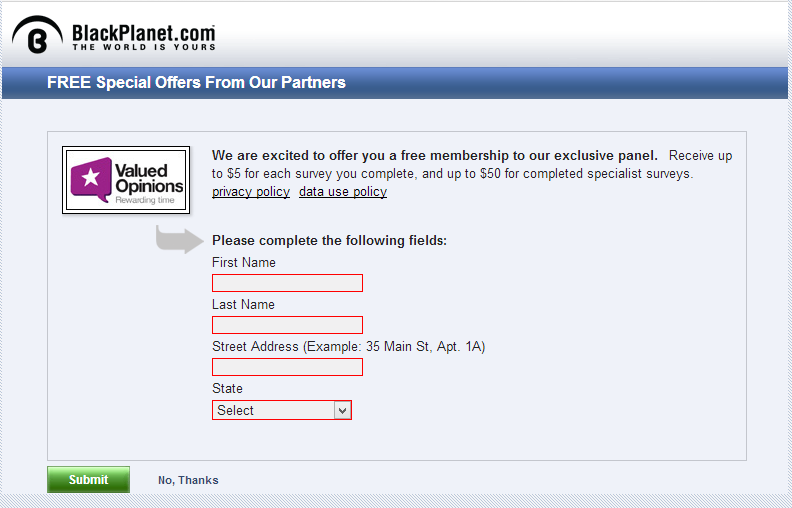Focus the Last Name input field
Viewport: 792px width, 508px height.
coord(287,325)
